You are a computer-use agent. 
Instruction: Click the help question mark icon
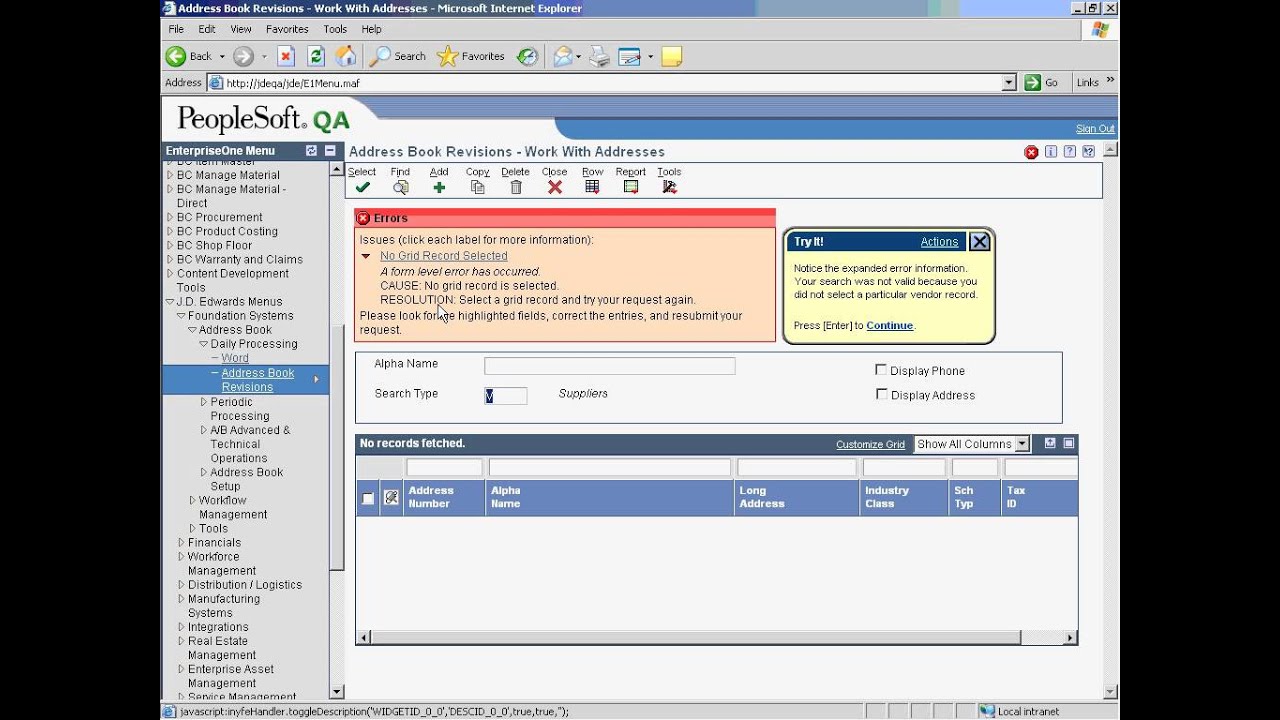click(1069, 152)
